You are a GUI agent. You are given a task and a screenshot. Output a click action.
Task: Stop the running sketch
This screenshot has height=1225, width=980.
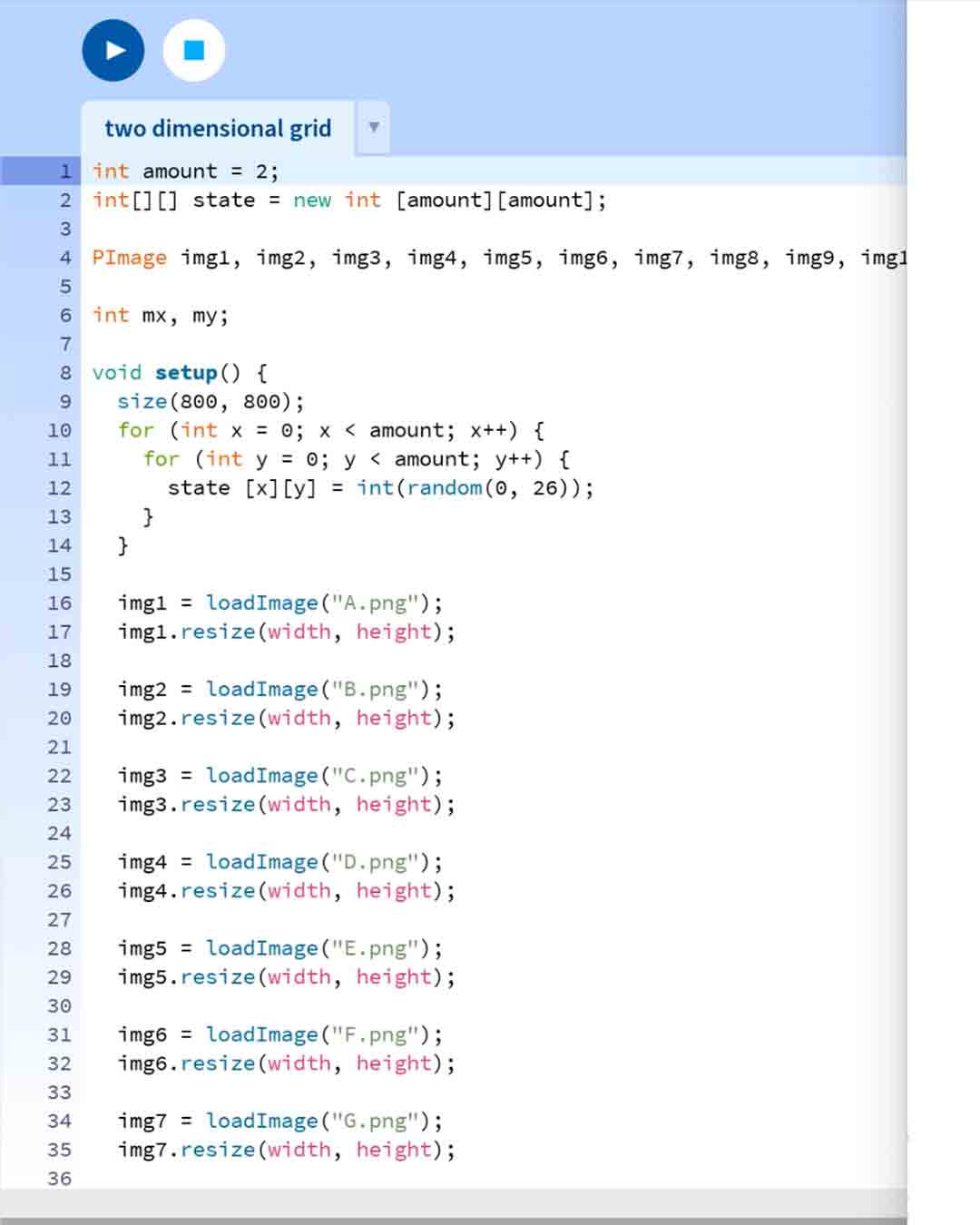point(193,51)
